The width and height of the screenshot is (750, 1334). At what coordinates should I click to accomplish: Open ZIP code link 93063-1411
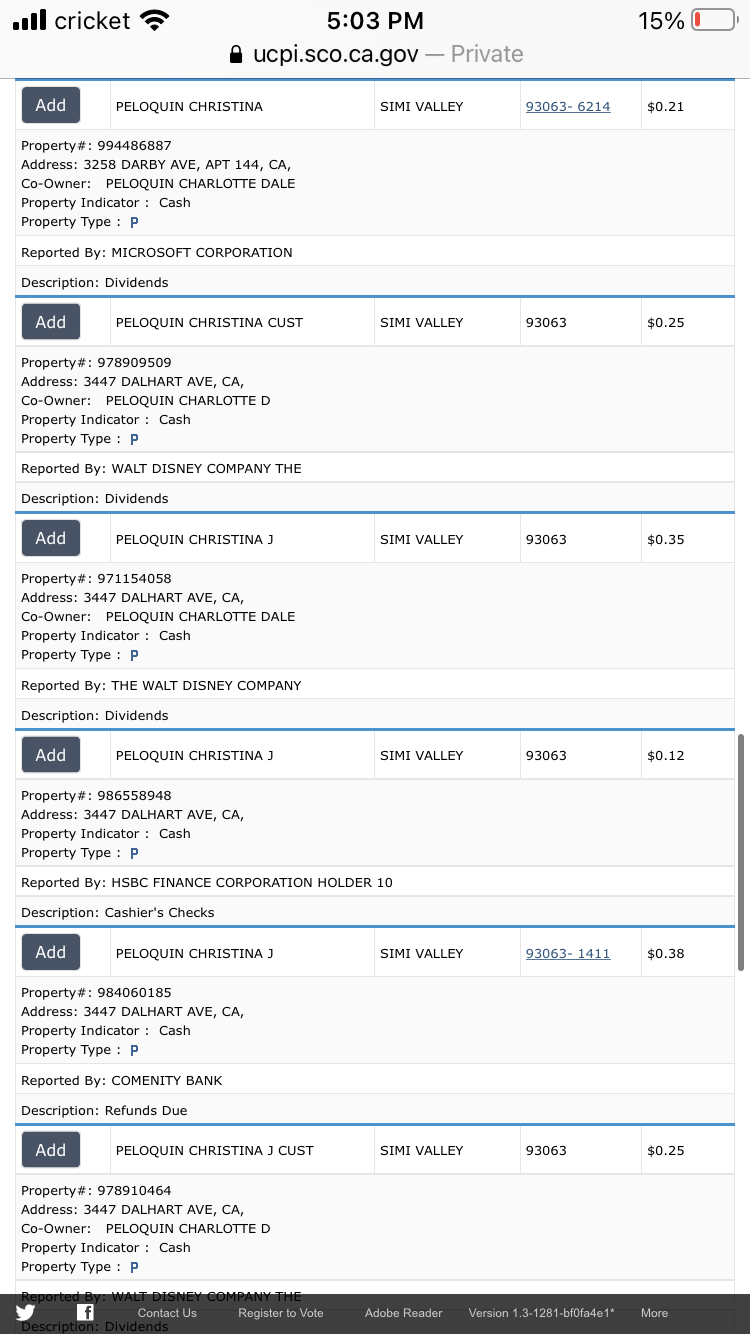568,953
